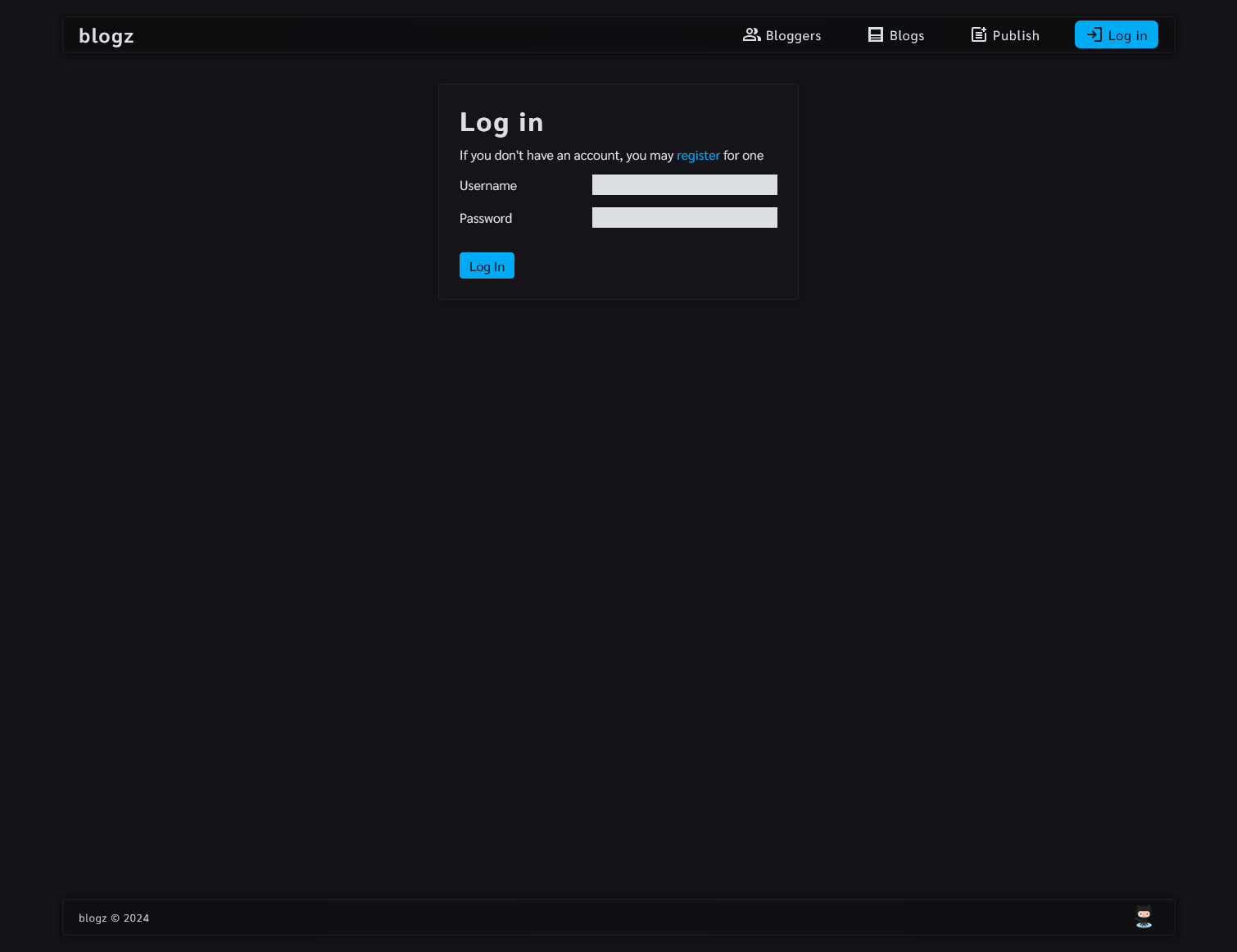Screen dimensions: 1237x952
Task: Open the Bloggers menu item text
Action: point(793,36)
